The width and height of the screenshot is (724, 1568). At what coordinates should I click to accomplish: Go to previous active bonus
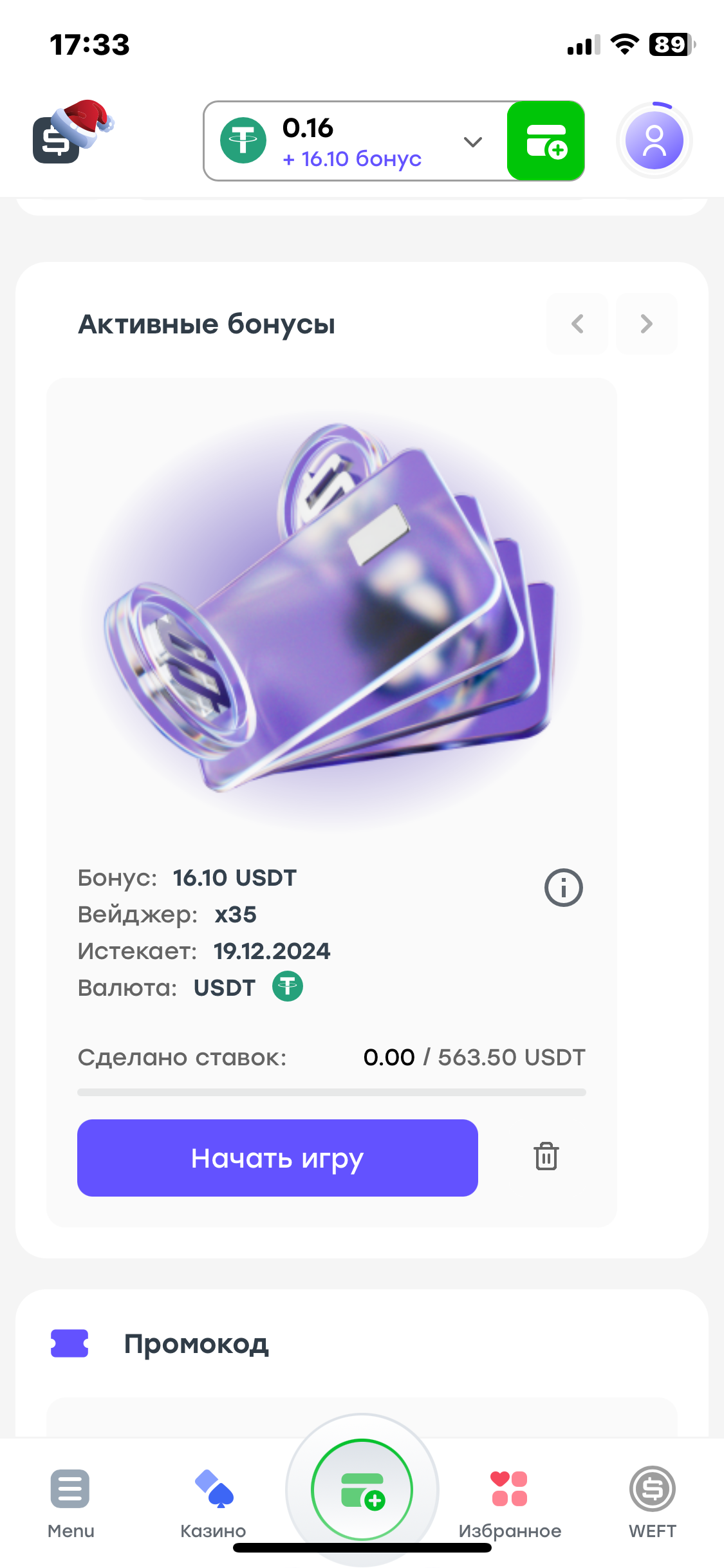(577, 324)
